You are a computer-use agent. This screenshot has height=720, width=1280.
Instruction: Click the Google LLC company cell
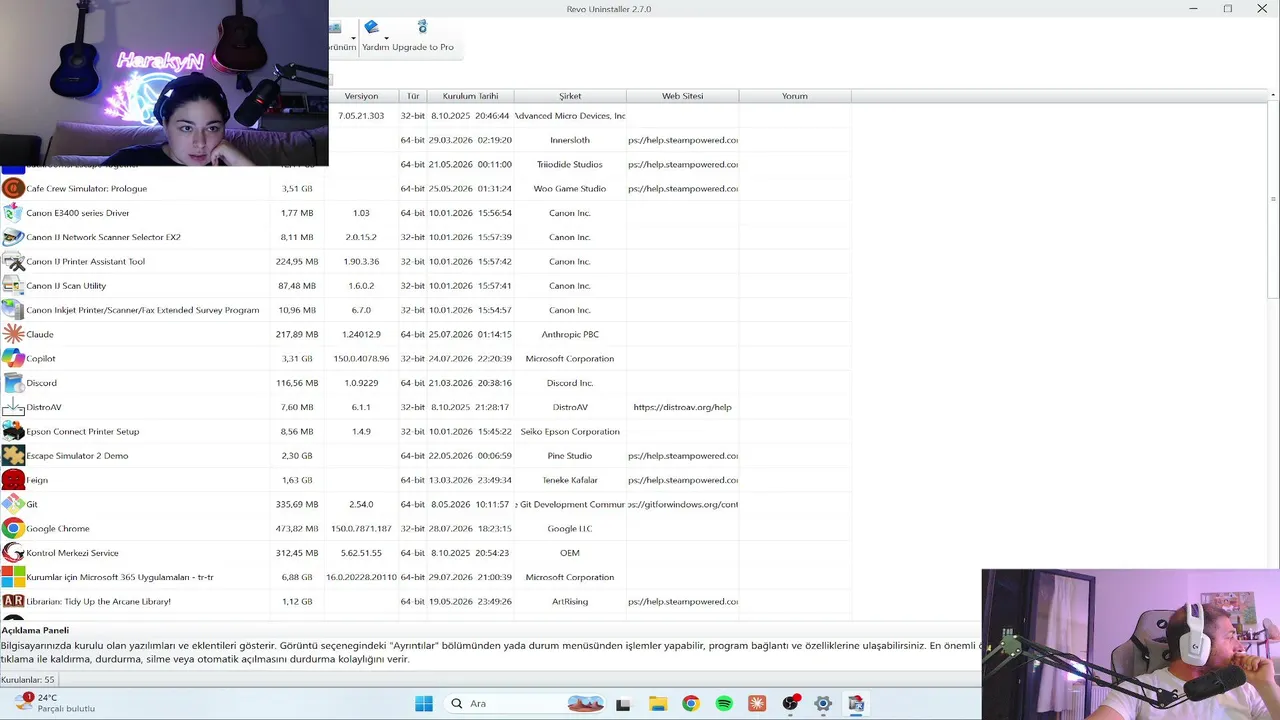tap(570, 528)
